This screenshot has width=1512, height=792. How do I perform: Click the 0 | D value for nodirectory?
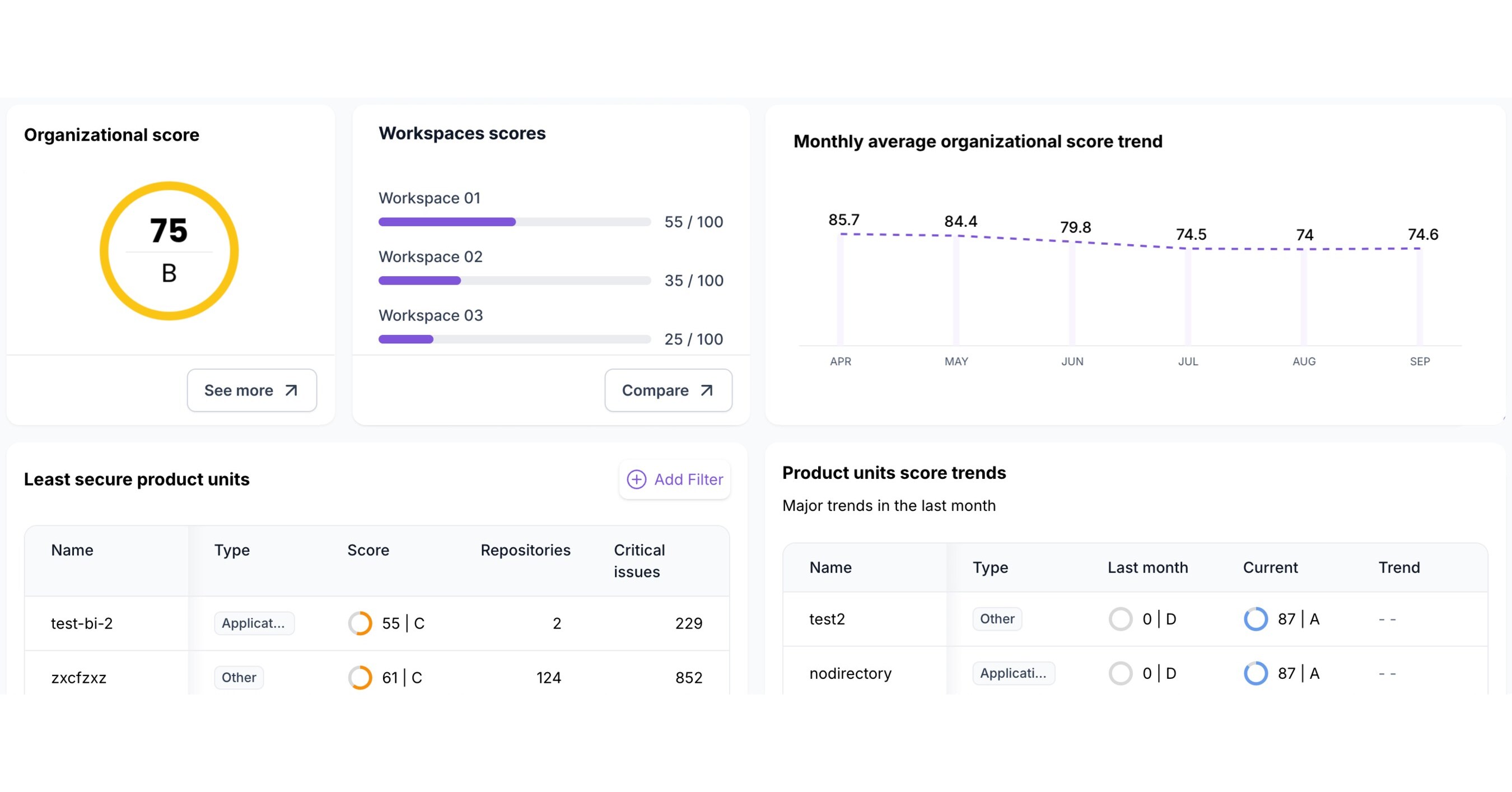click(x=1159, y=673)
